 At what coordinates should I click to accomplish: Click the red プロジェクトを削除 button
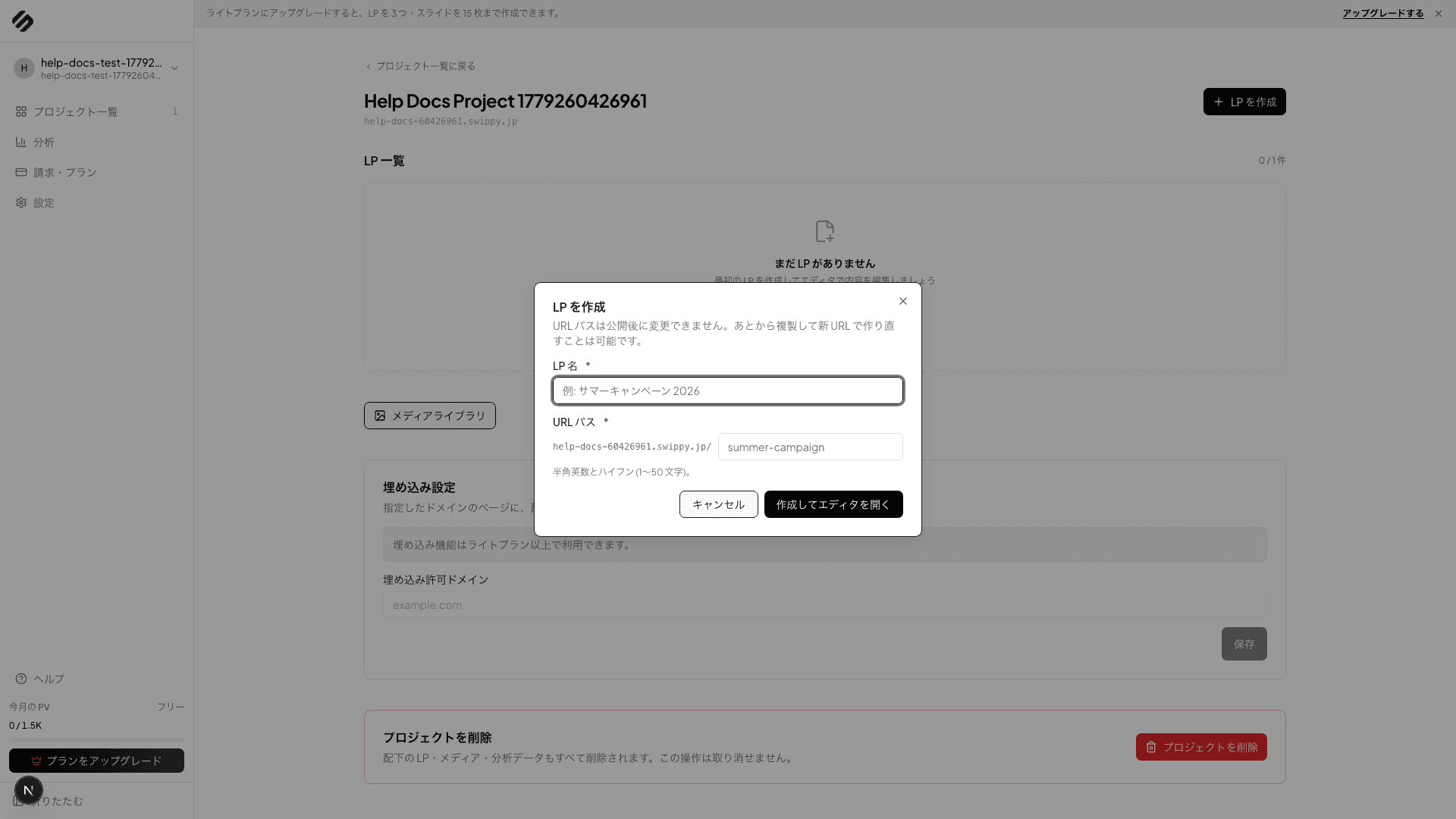(1201, 747)
